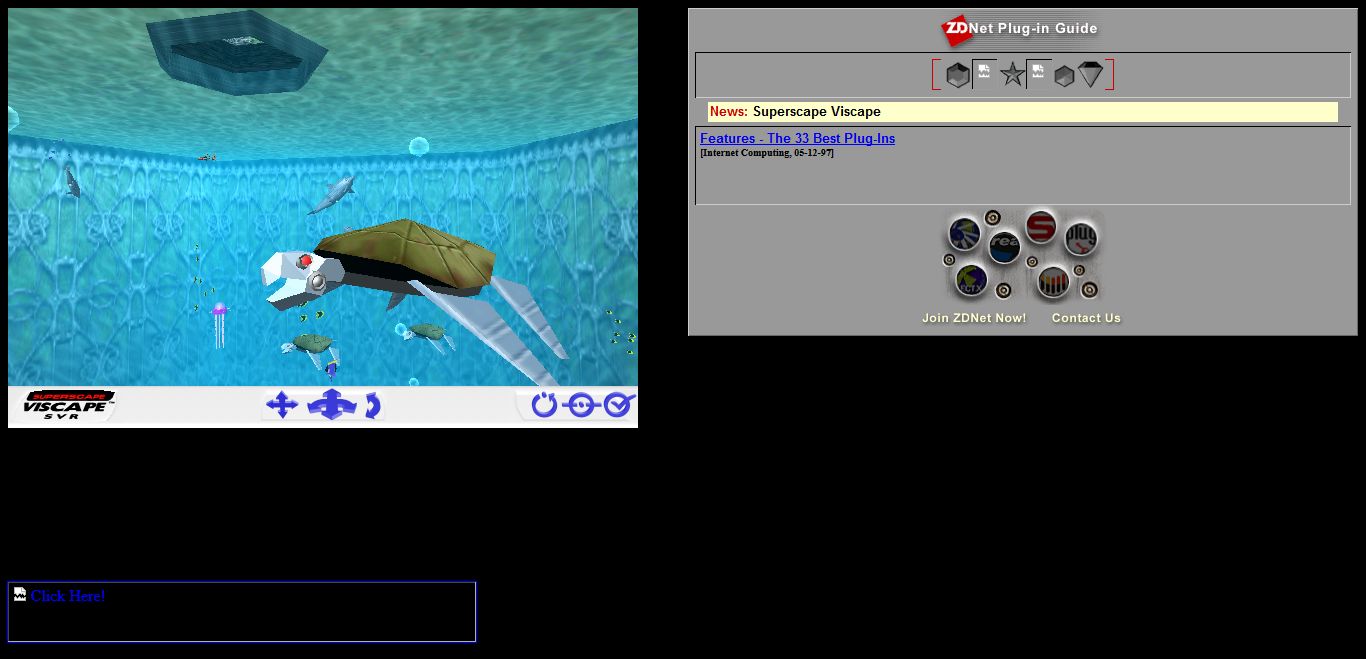This screenshot has width=1366, height=659.
Task: Click the 'Contact Us' link
Action: pyautogui.click(x=1086, y=318)
